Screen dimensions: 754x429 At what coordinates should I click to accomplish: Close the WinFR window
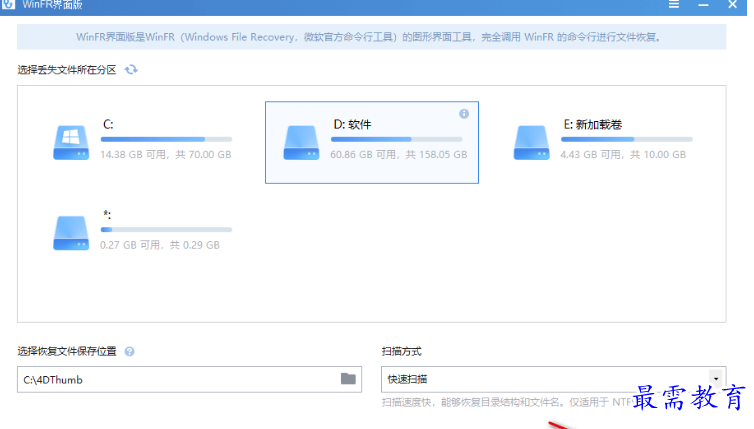732,4
